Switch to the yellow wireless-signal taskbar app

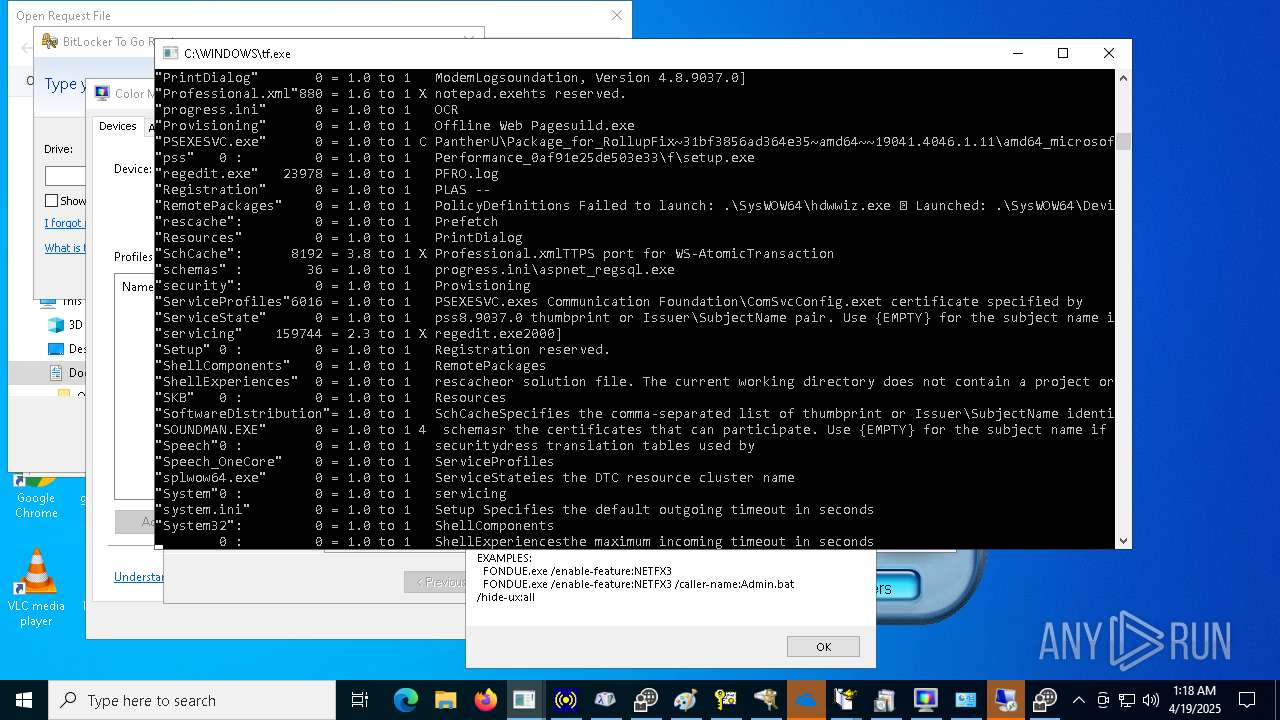[565, 700]
